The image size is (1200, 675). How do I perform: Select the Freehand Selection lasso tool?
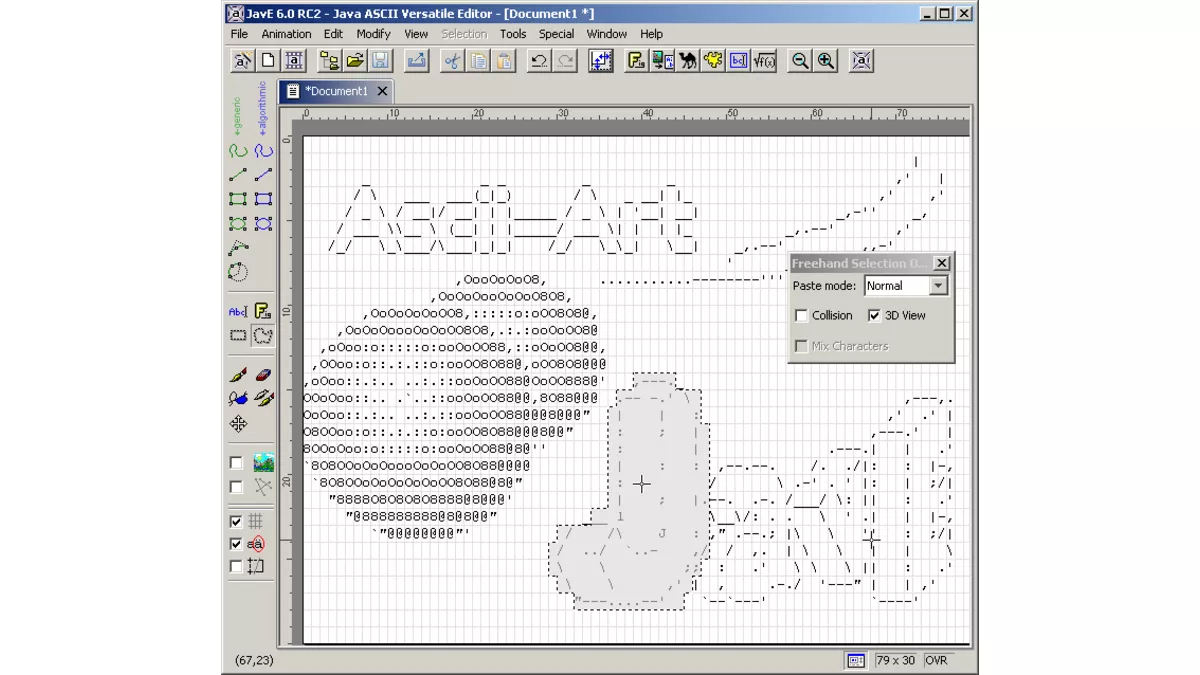click(263, 335)
